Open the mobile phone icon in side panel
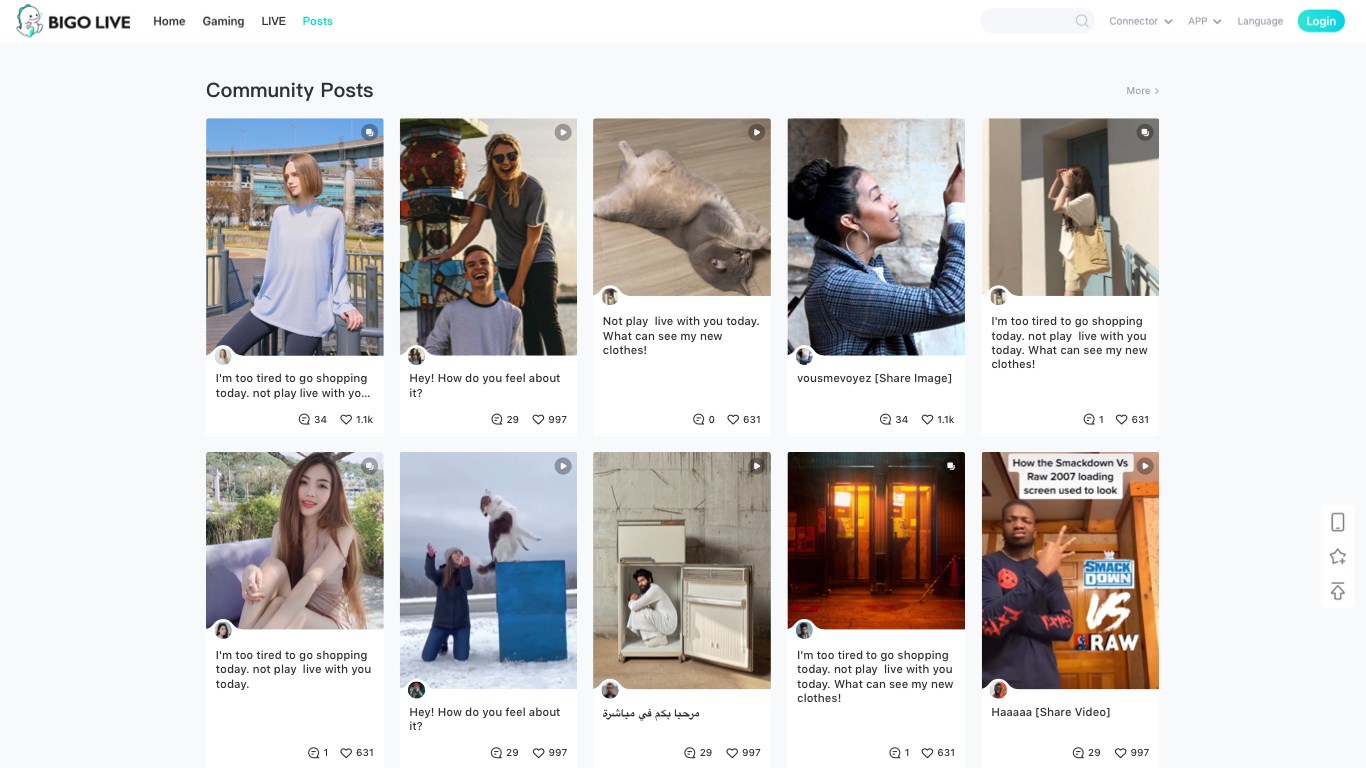 click(1337, 522)
